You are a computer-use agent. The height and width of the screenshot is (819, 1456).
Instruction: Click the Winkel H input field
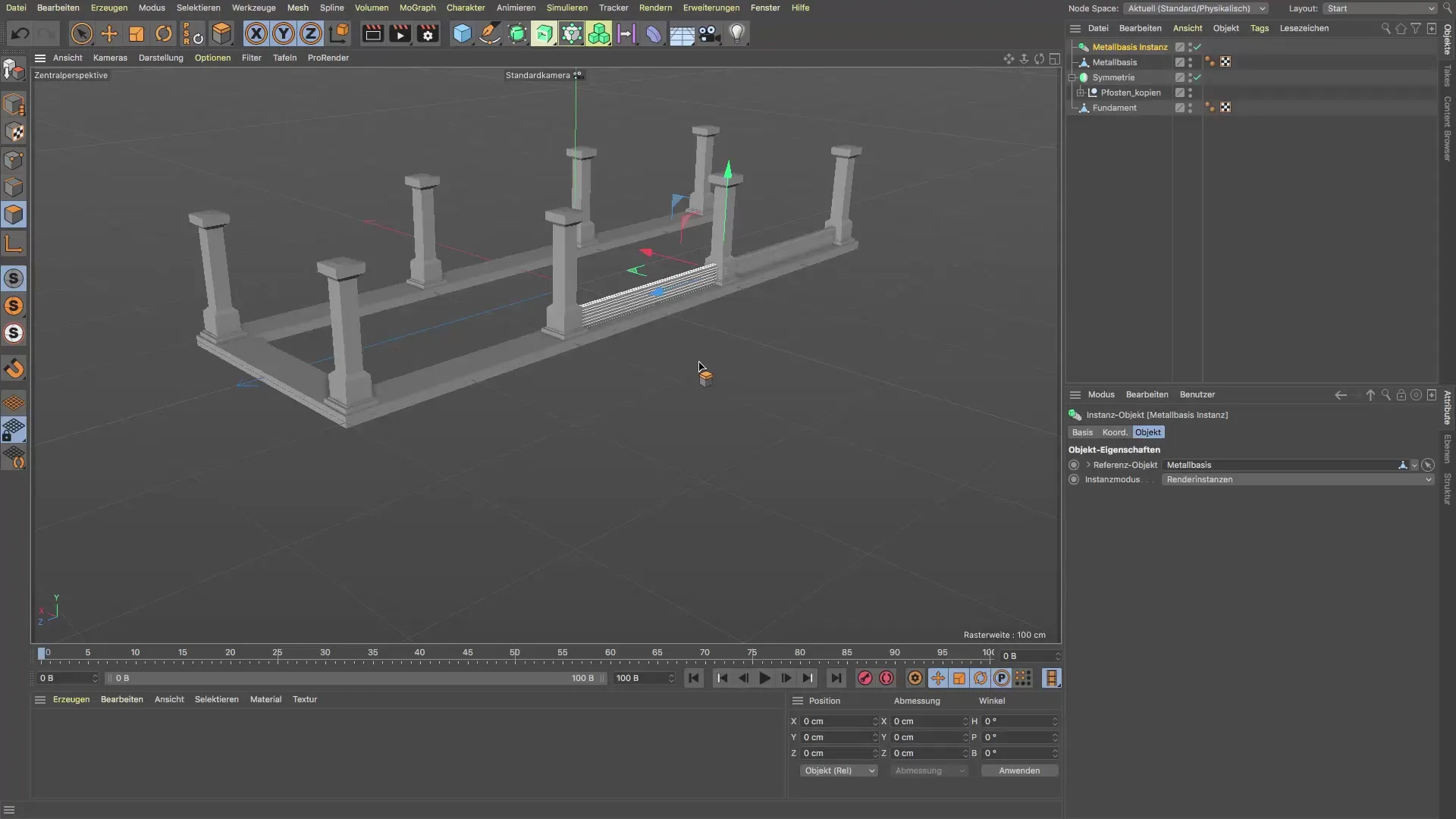click(x=1019, y=721)
